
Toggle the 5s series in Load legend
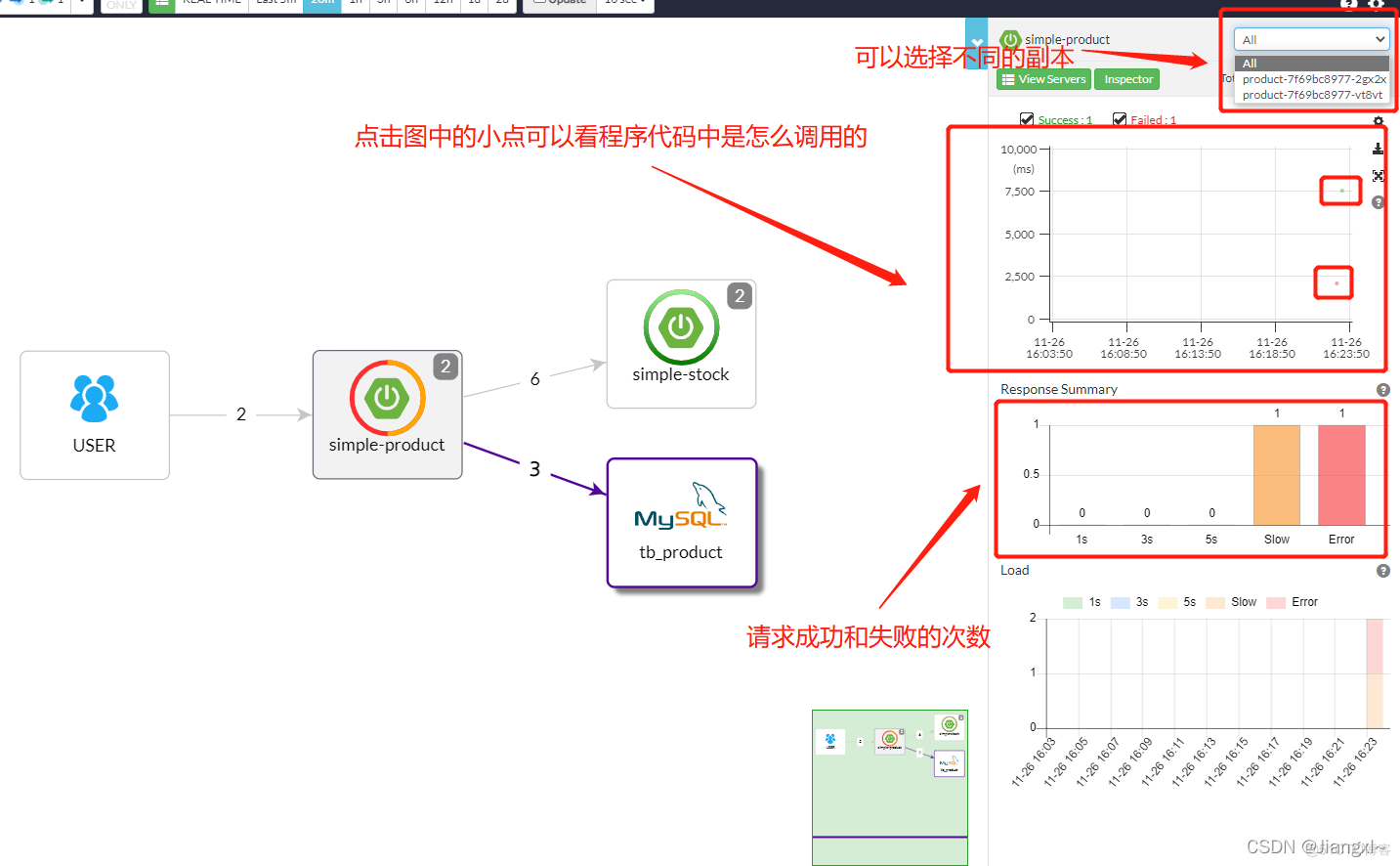[1177, 602]
